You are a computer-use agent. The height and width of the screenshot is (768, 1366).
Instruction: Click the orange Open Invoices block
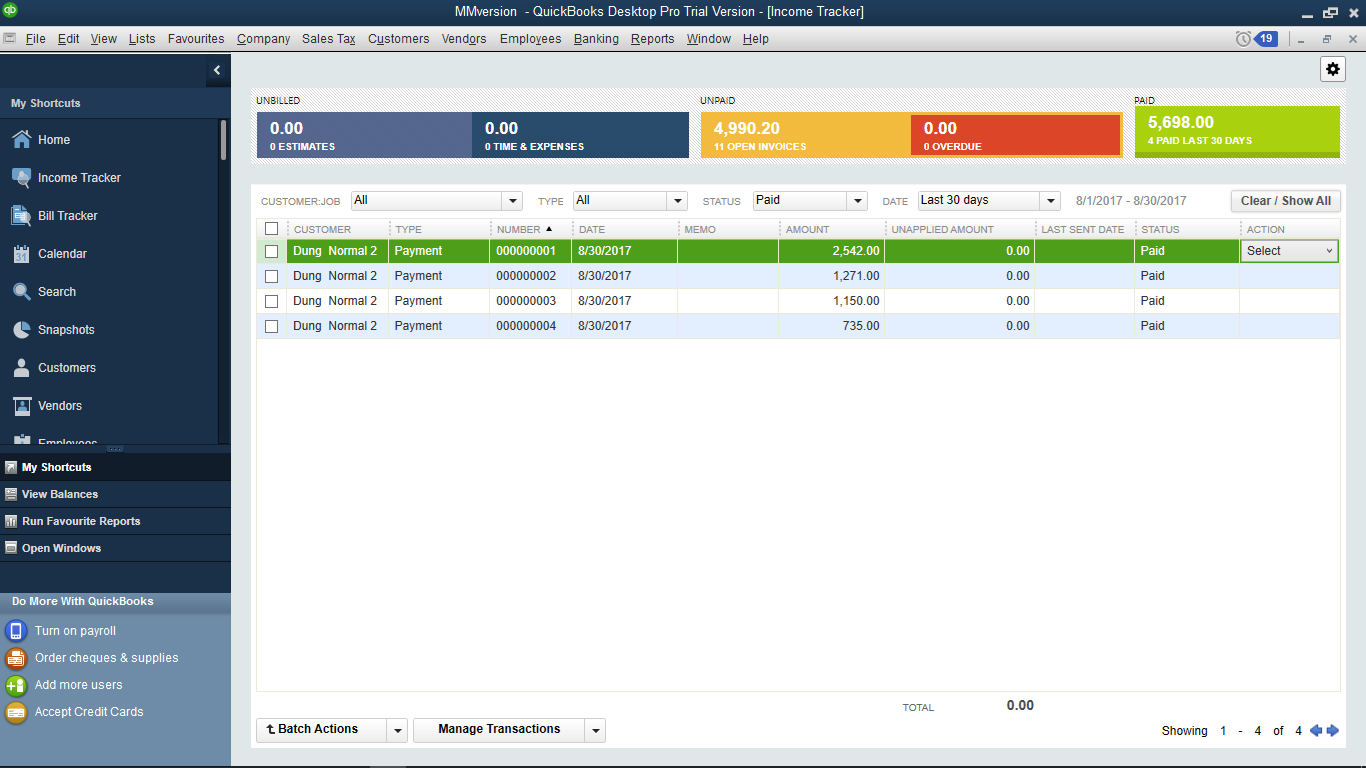tap(805, 135)
